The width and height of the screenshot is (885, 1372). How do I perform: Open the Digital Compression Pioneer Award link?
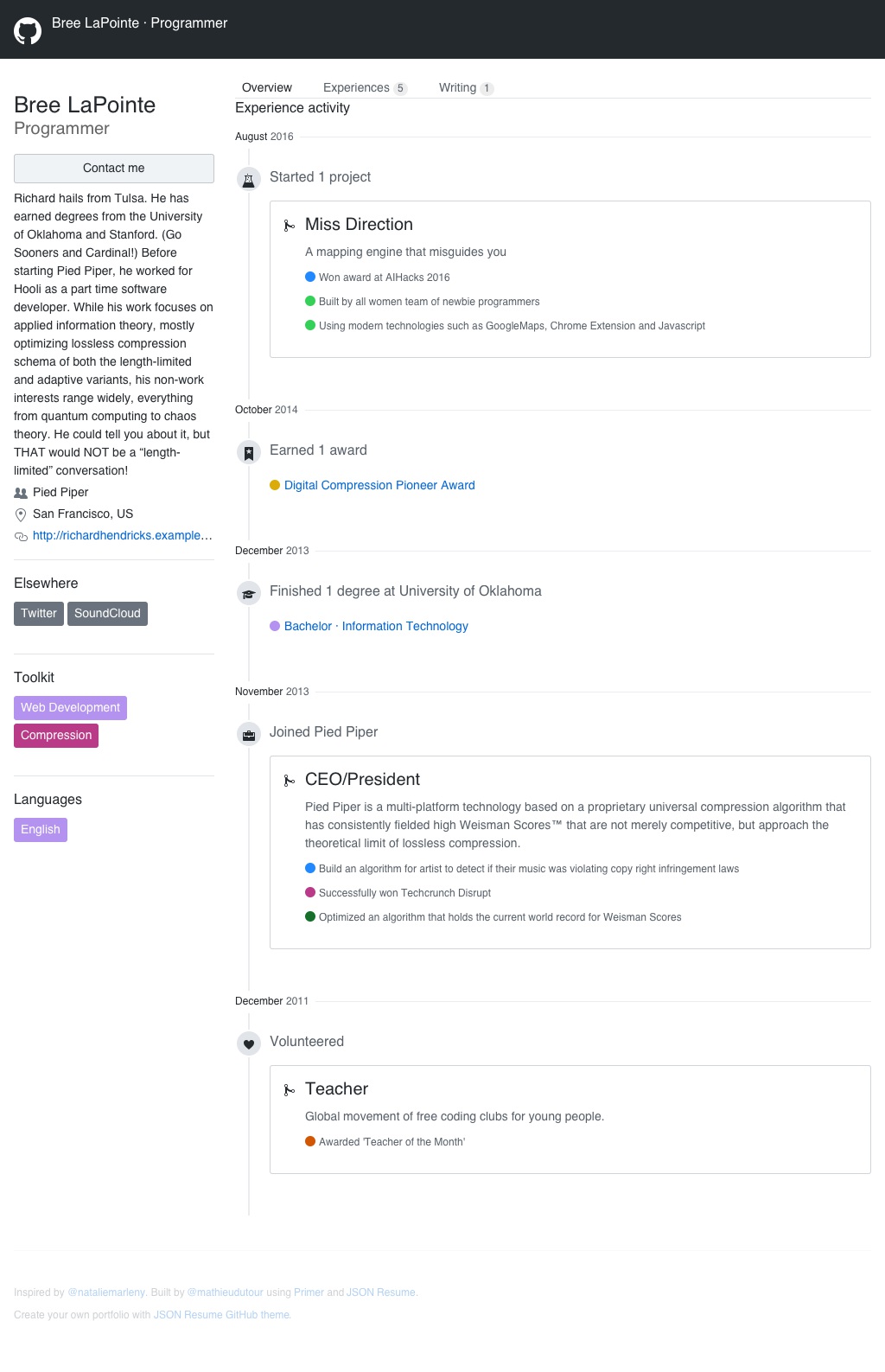(379, 485)
